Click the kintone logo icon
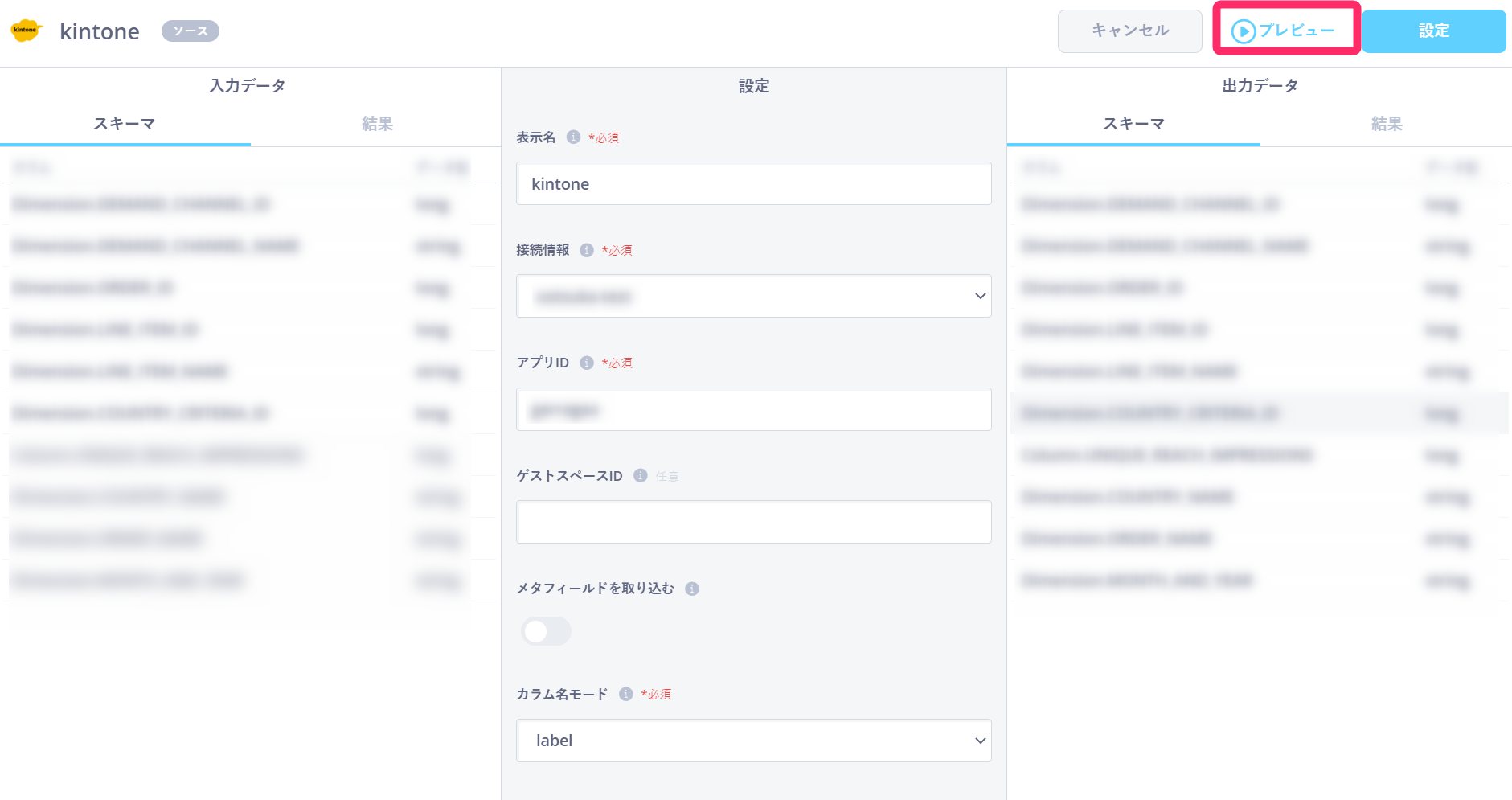The height and width of the screenshot is (800, 1512). (x=26, y=31)
